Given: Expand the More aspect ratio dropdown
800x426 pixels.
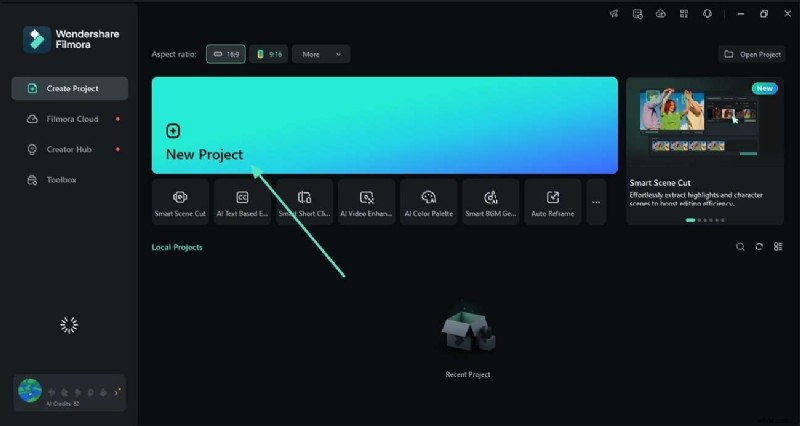Looking at the screenshot, I should pyautogui.click(x=321, y=54).
